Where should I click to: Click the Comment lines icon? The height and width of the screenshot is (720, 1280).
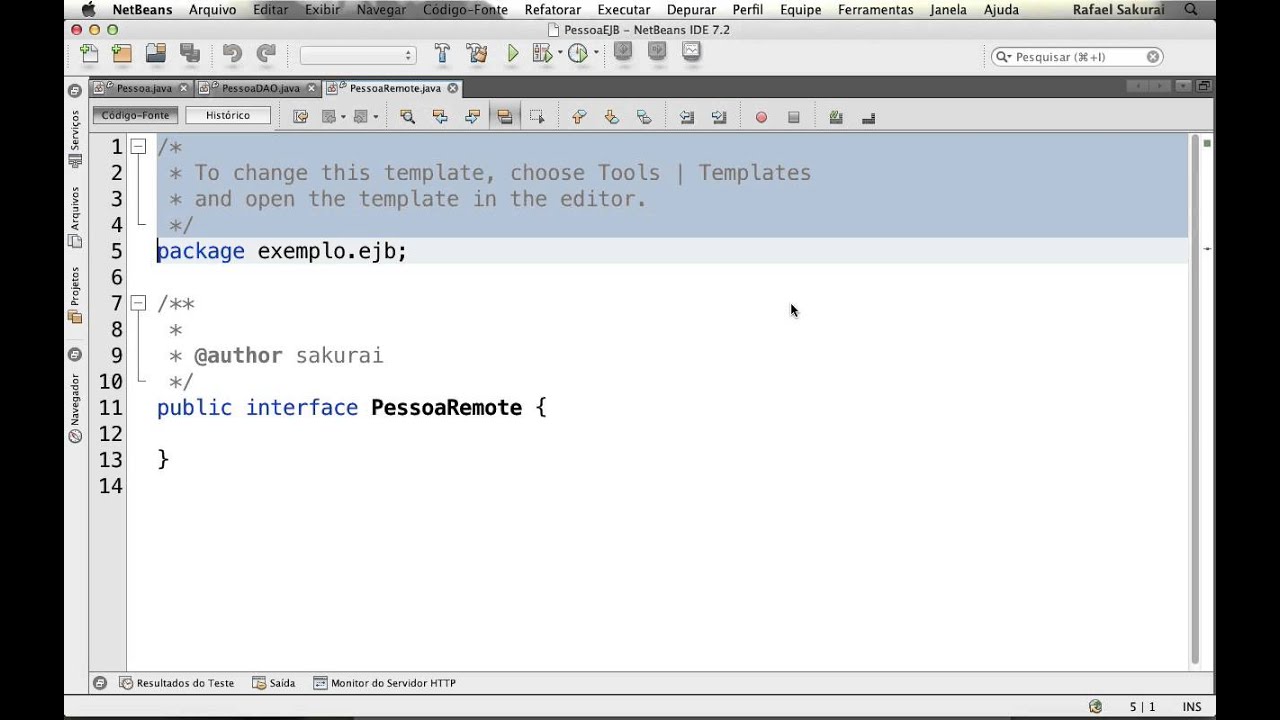coord(836,117)
